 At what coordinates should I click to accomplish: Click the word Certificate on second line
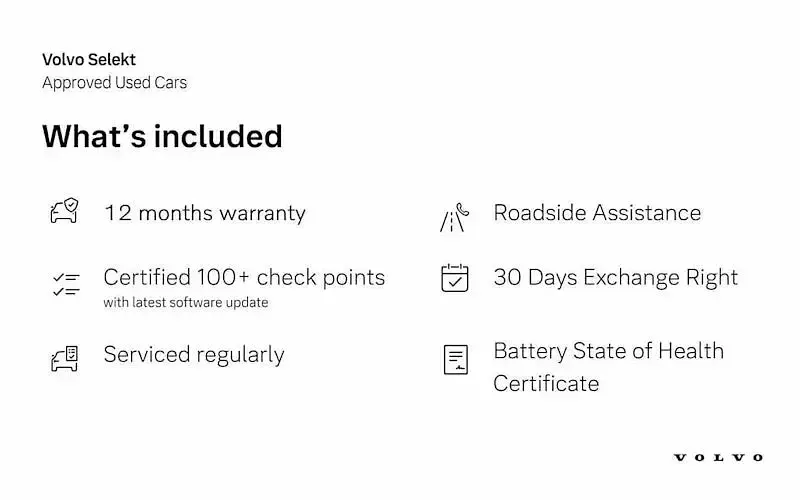tap(546, 384)
